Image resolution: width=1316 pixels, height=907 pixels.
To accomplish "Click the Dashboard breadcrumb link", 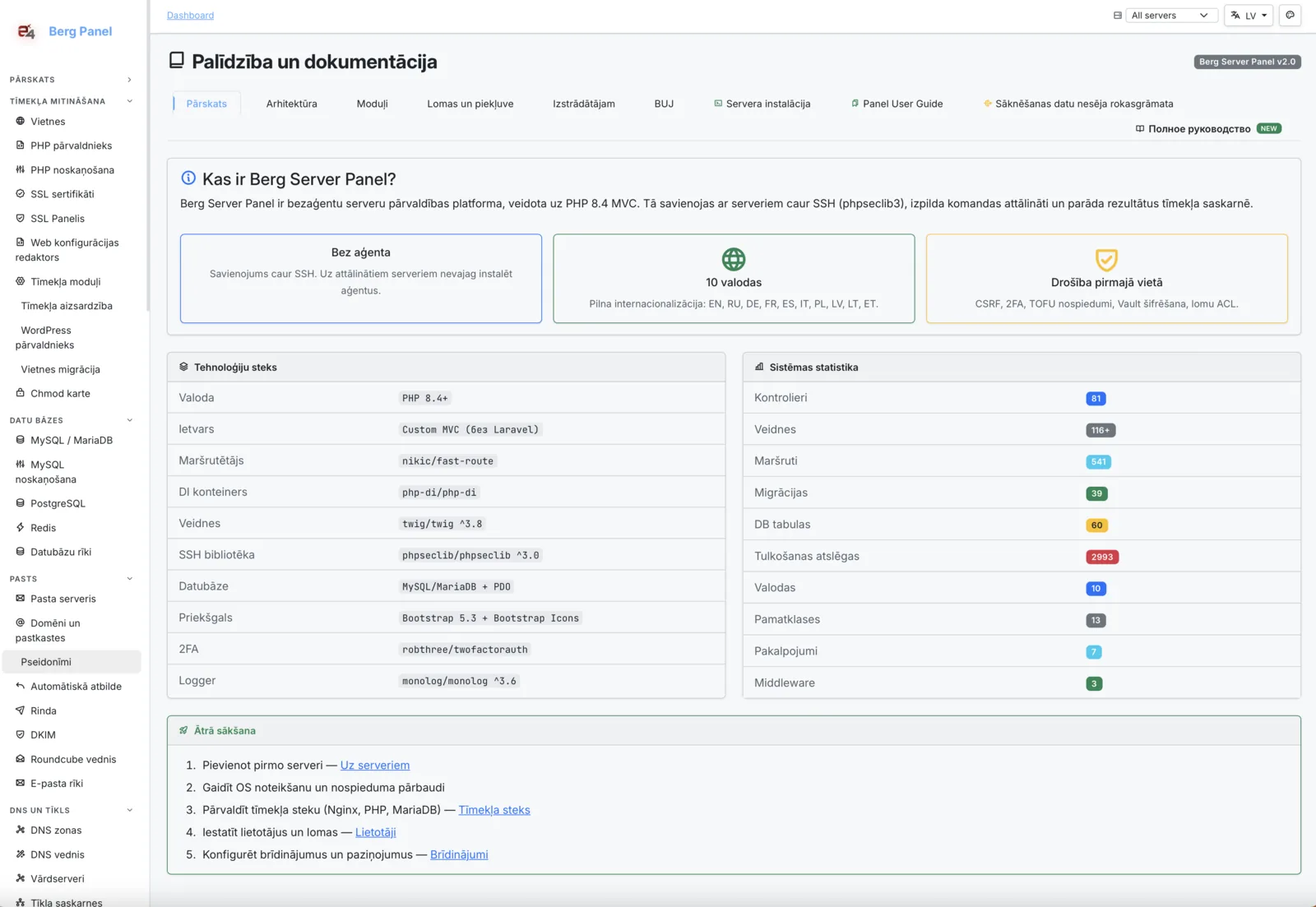I will click(x=190, y=15).
